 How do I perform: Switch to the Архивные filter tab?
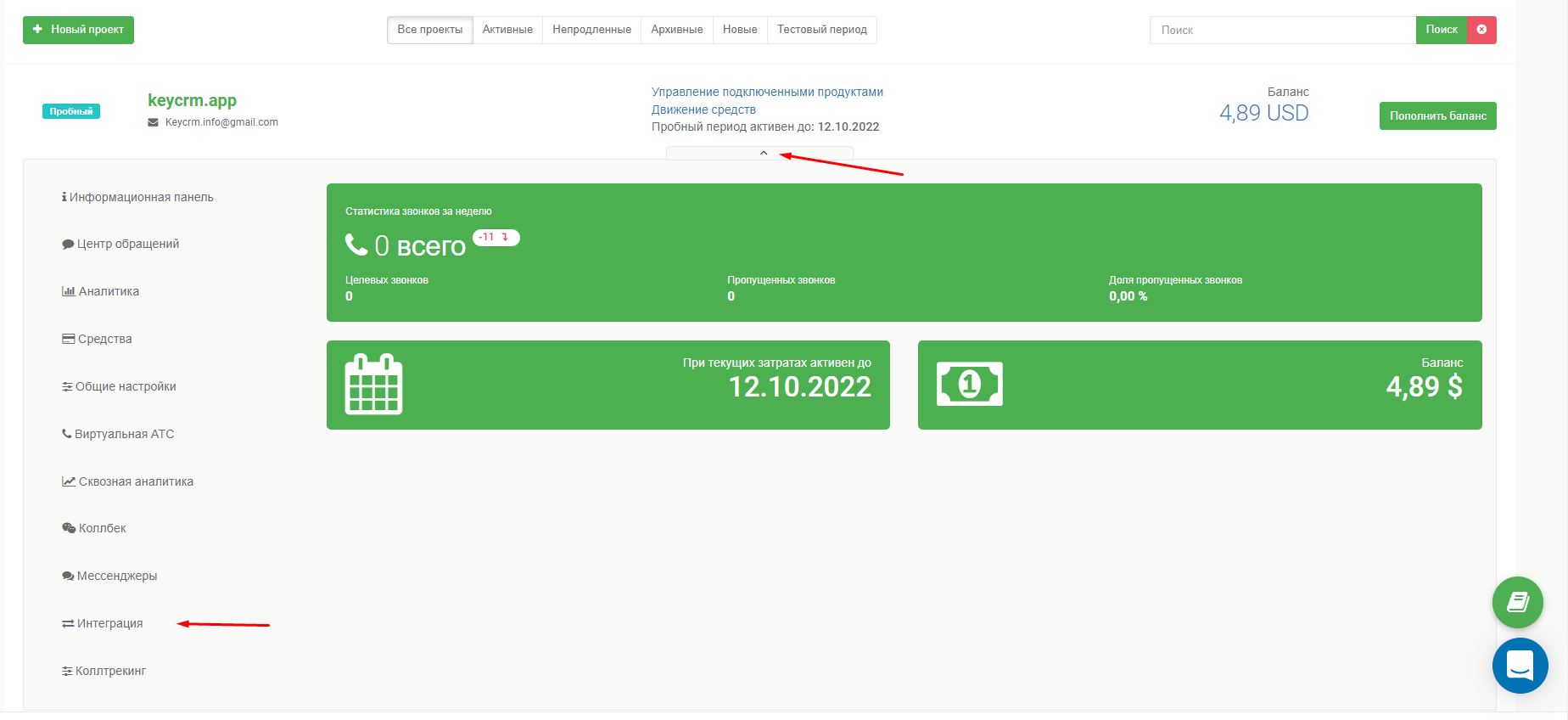click(x=677, y=30)
